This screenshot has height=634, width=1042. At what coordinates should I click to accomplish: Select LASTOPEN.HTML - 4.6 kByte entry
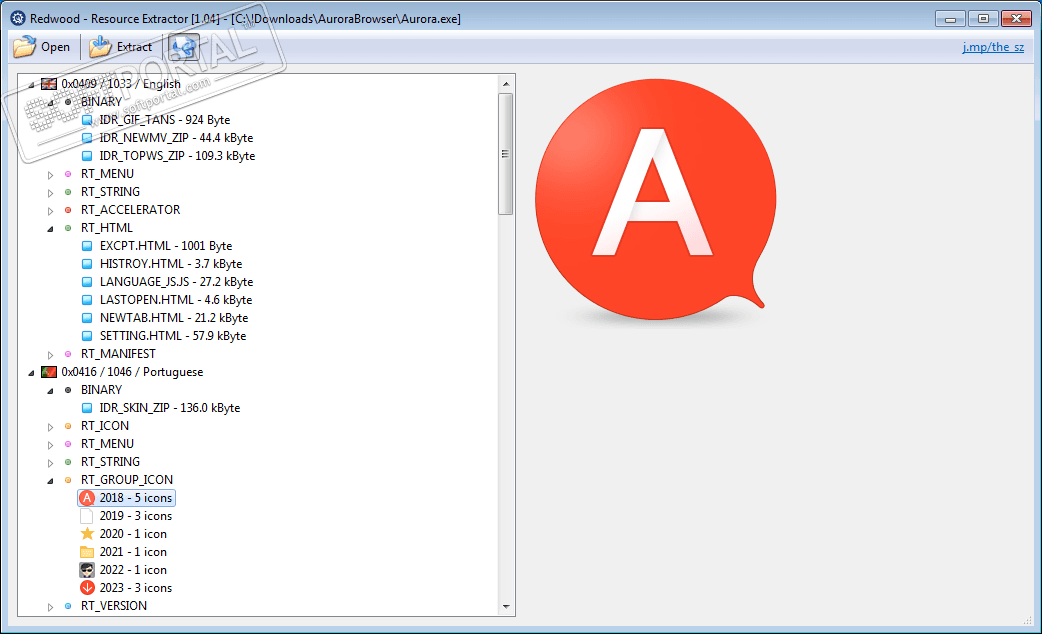click(x=176, y=300)
